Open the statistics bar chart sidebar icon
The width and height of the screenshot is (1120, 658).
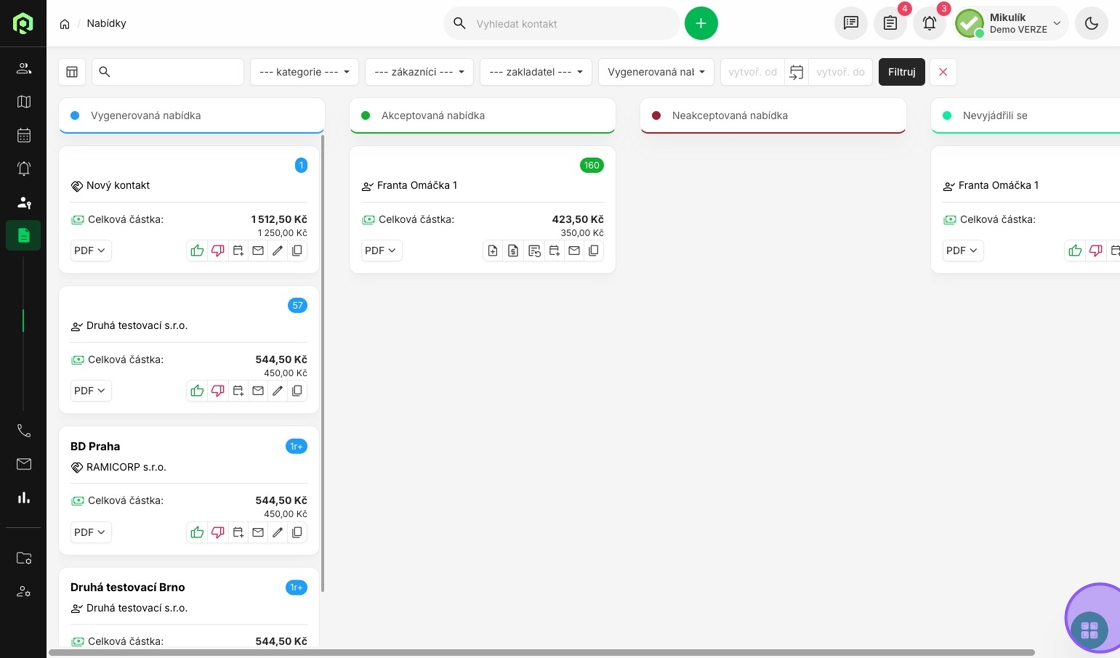24,497
